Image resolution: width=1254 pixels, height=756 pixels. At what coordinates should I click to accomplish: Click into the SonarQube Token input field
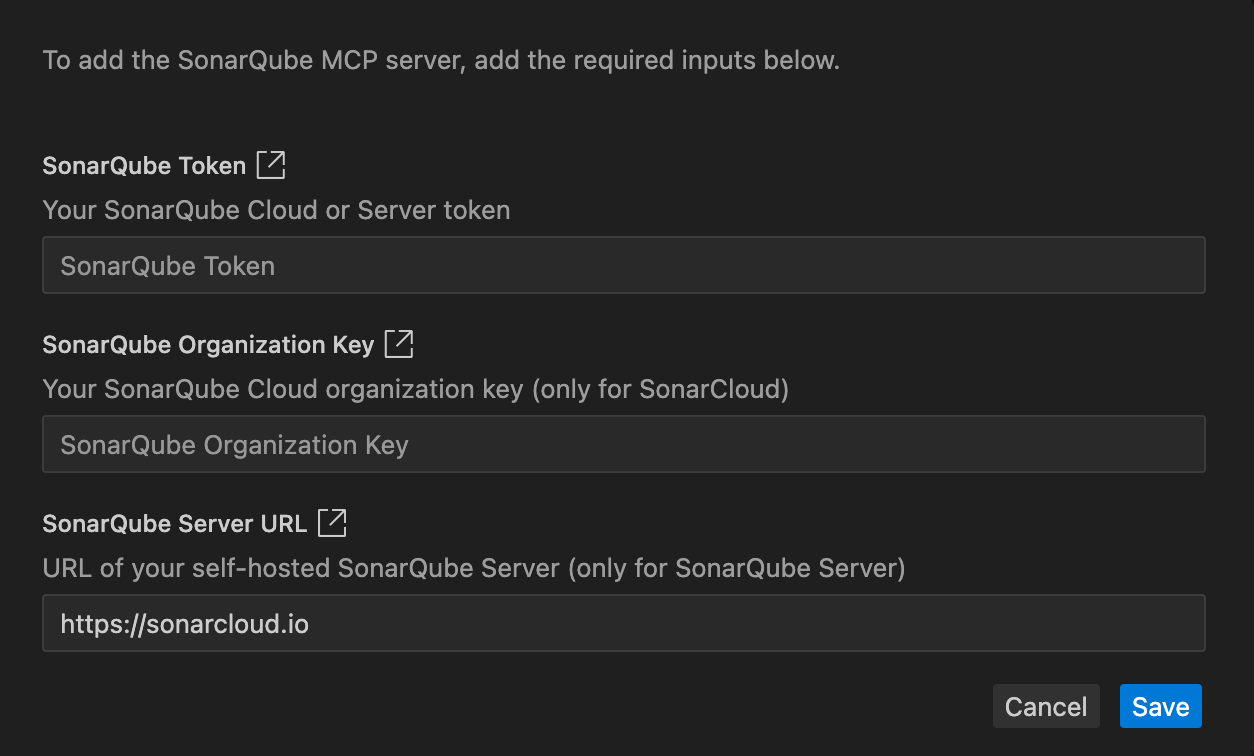click(x=623, y=266)
